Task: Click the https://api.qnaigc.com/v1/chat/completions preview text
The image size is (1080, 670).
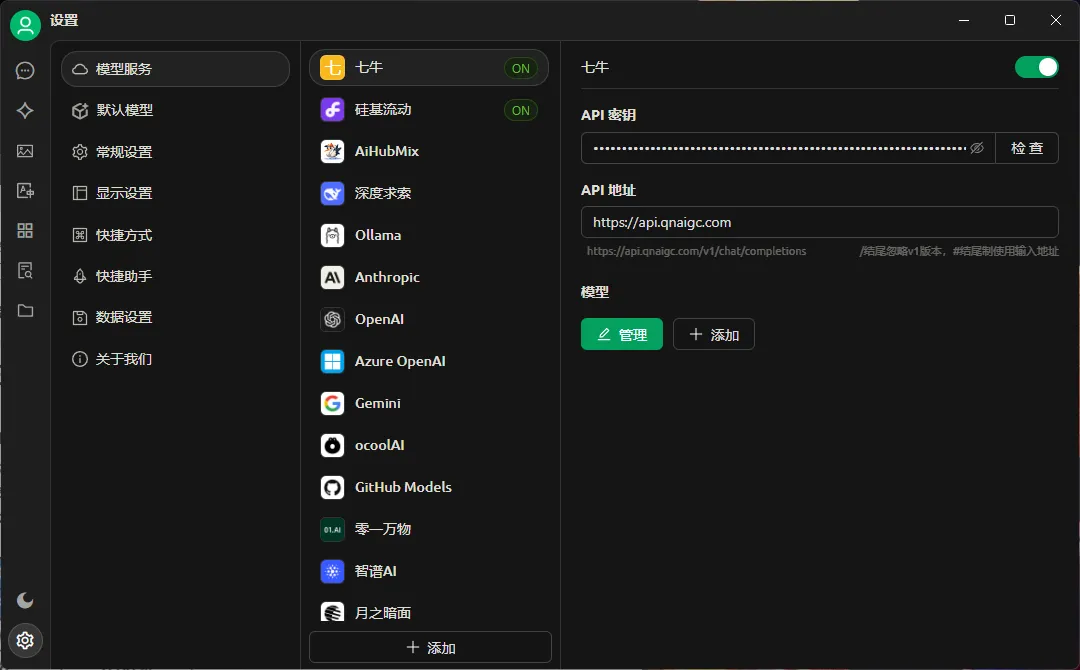Action: pyautogui.click(x=696, y=251)
